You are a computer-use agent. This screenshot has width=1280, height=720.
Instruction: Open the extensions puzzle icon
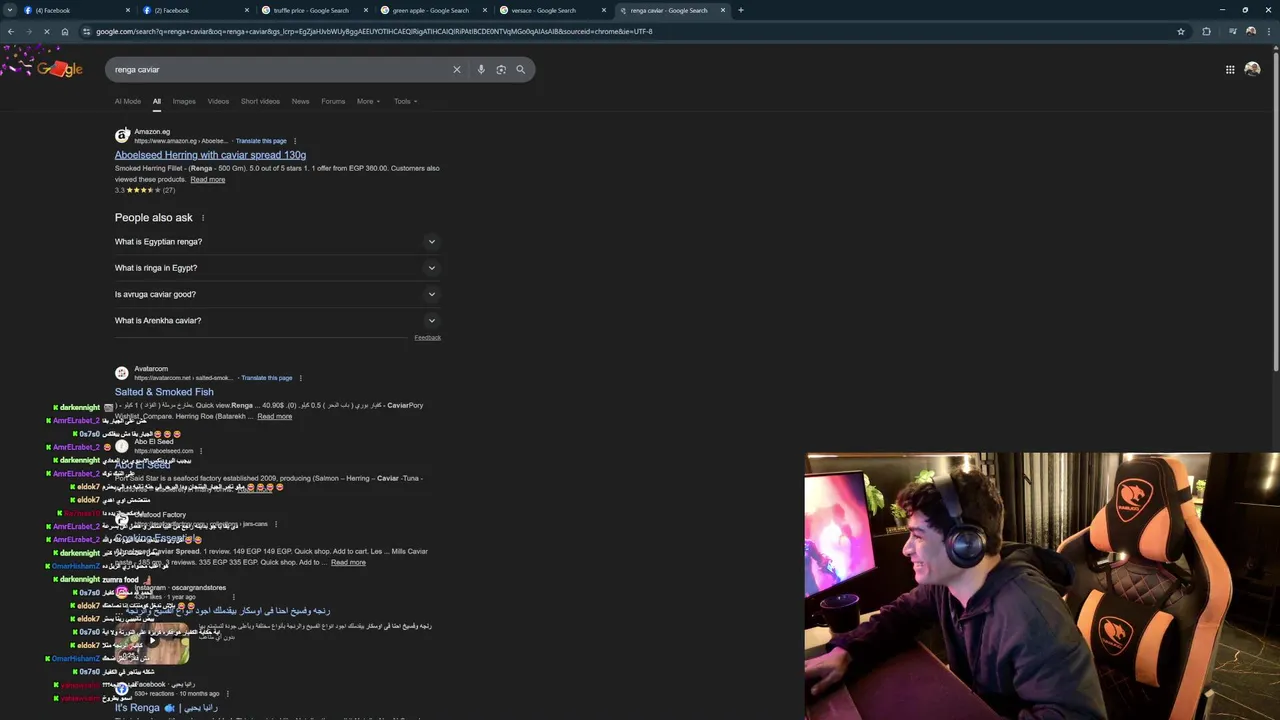tap(1206, 31)
